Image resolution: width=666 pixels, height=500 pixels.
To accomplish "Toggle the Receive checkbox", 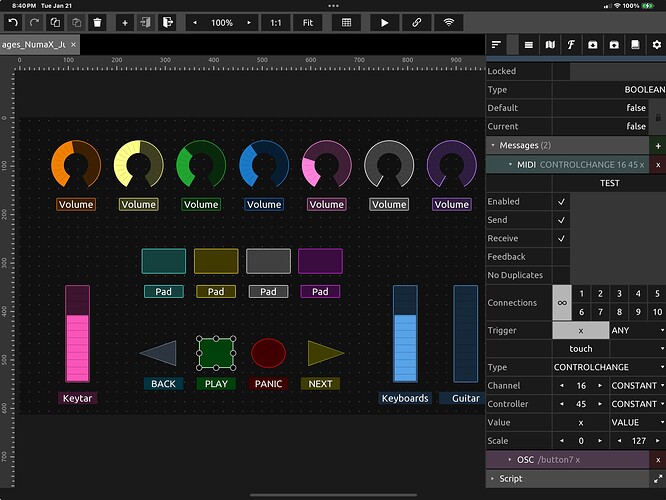I will pyautogui.click(x=561, y=238).
